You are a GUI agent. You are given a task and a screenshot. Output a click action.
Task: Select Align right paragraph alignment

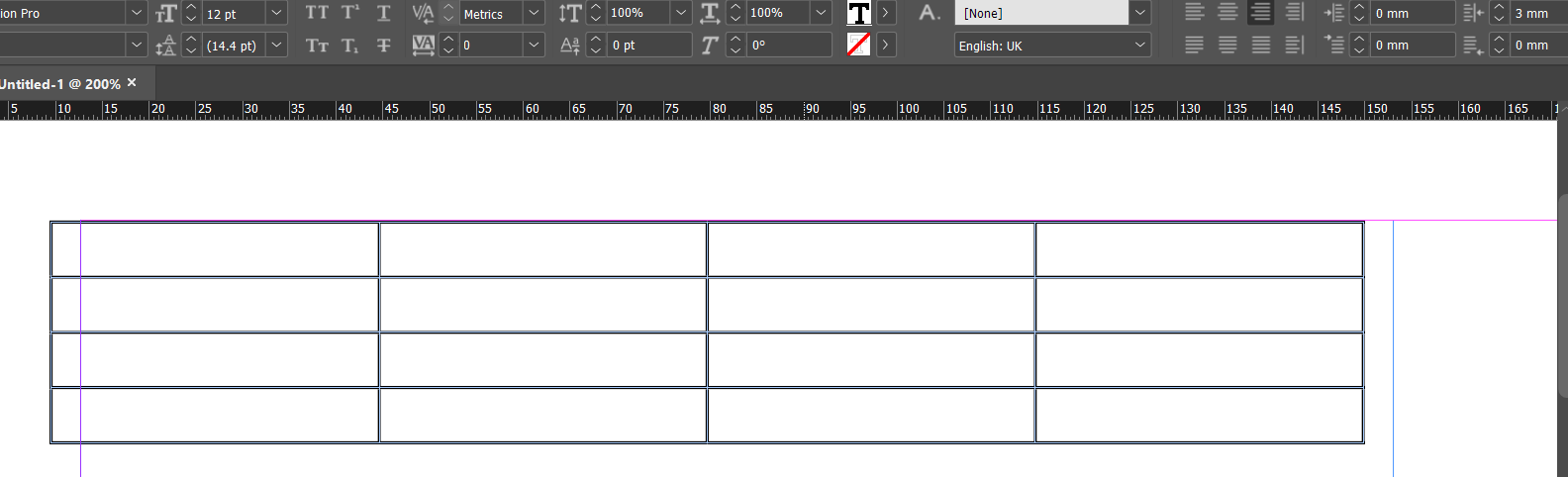coord(1260,13)
